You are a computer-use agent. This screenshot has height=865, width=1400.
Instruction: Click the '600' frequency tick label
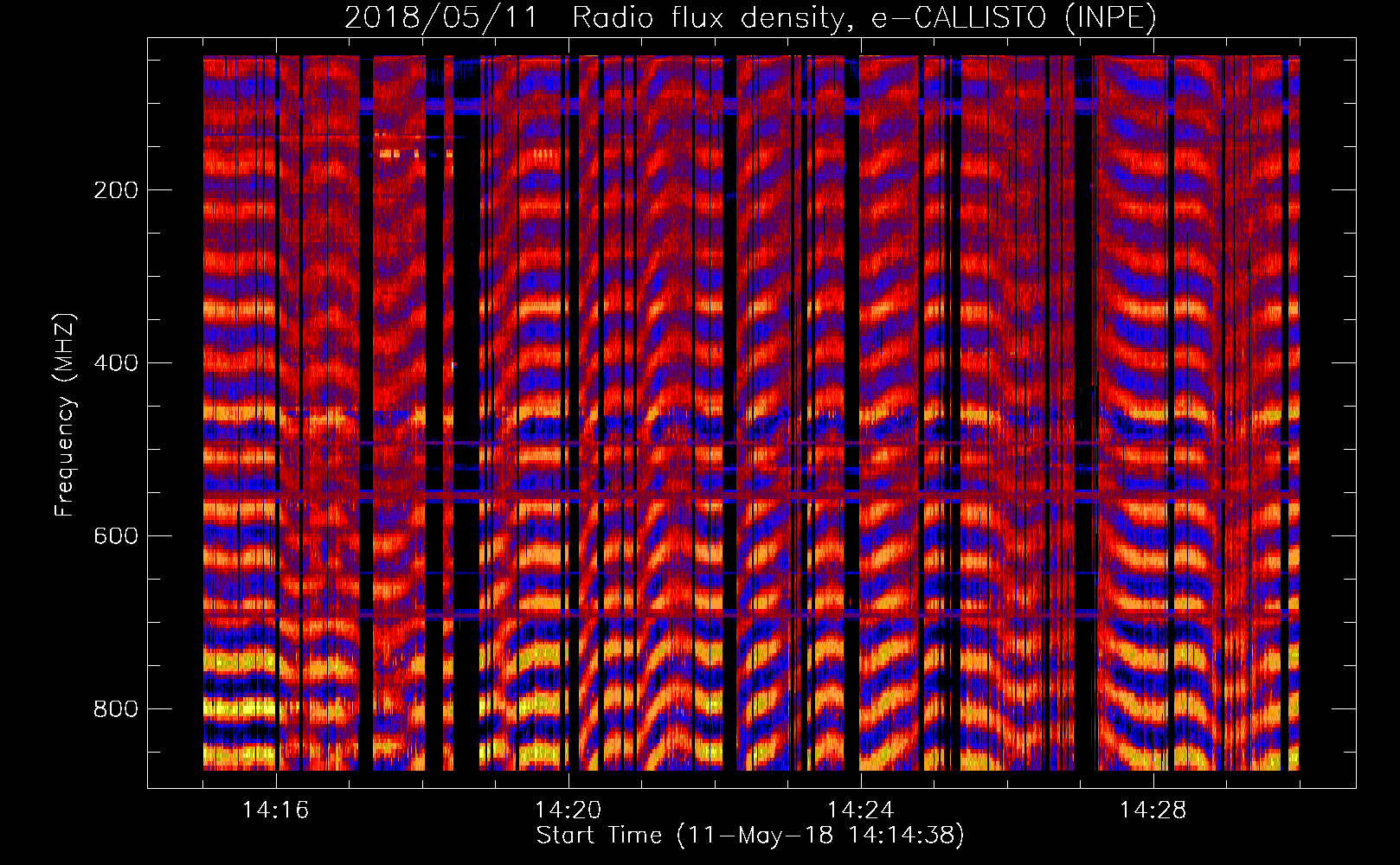point(115,536)
